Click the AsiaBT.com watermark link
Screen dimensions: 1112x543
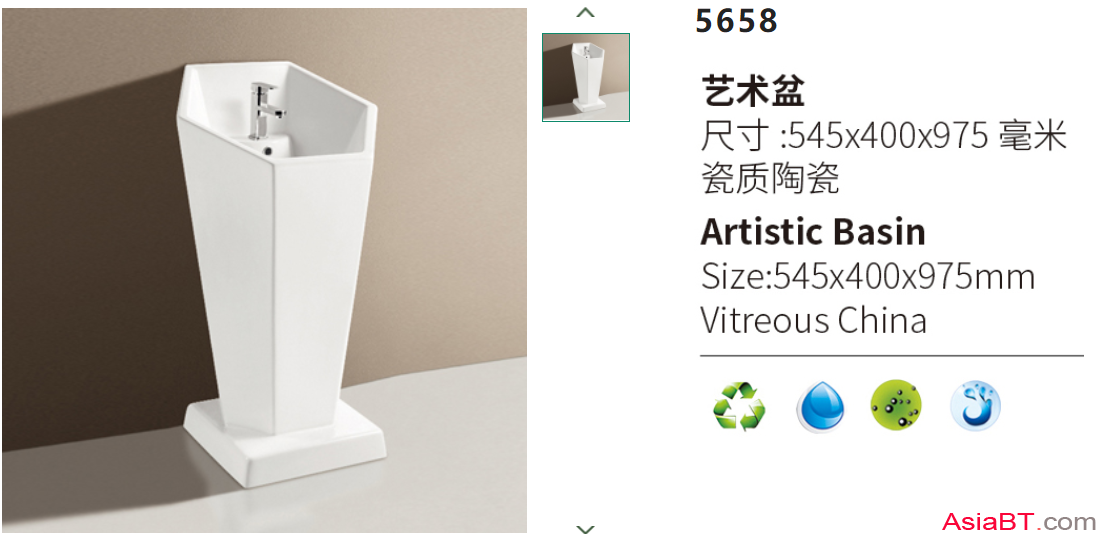pyautogui.click(x=1018, y=522)
